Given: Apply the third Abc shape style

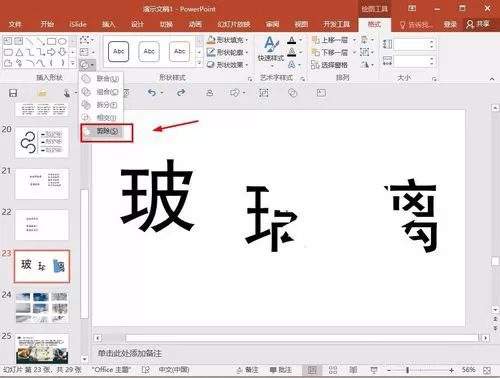Looking at the screenshot, I should point(179,51).
